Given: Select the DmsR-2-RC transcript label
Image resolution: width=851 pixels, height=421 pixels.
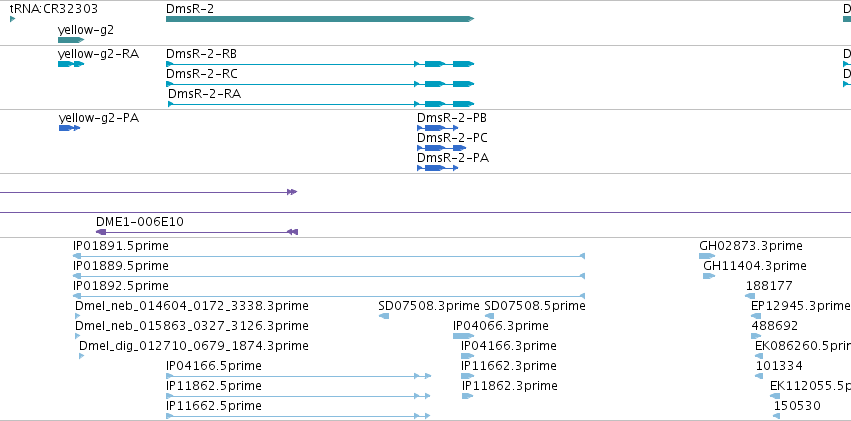Looking at the screenshot, I should point(202,74).
